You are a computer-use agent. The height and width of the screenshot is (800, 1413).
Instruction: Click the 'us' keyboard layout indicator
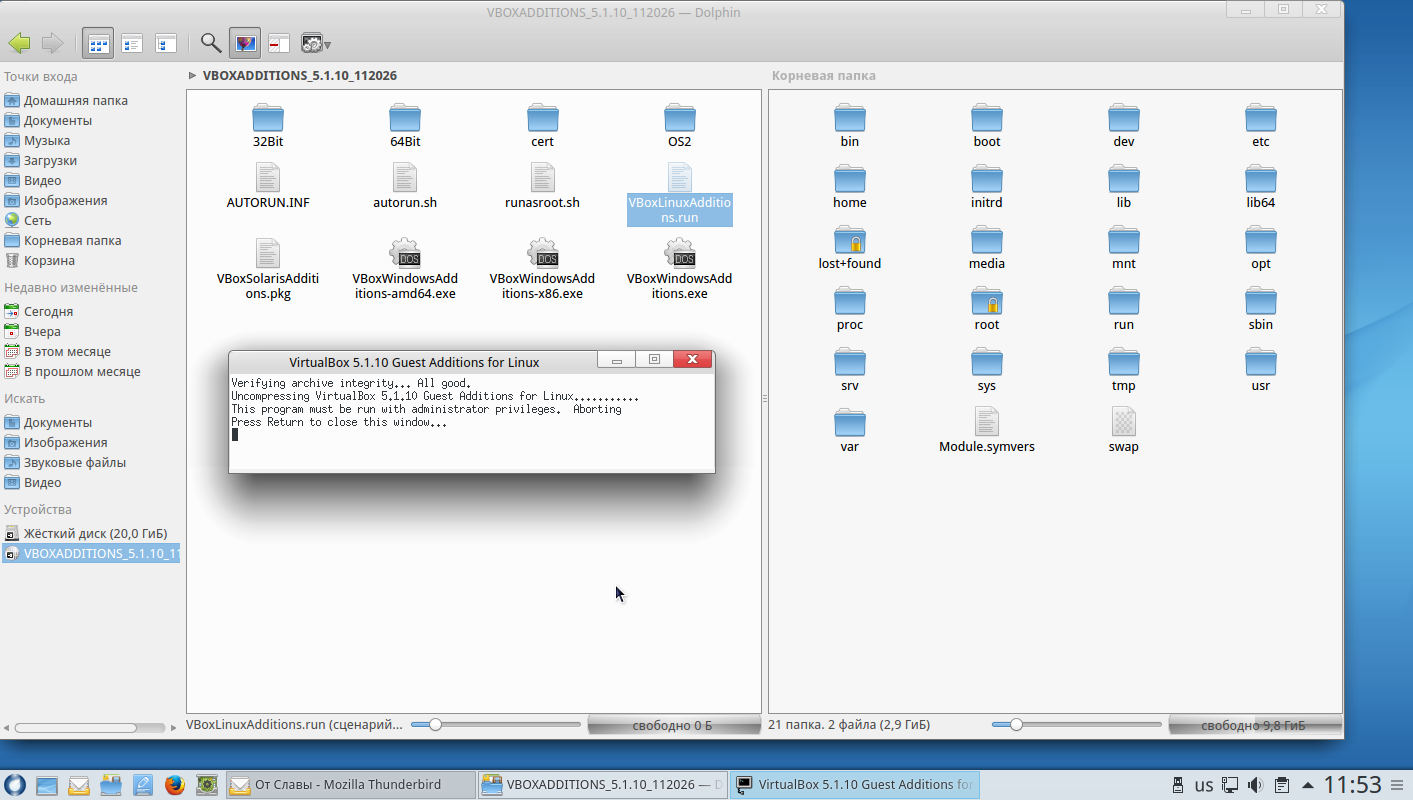pyautogui.click(x=1204, y=785)
